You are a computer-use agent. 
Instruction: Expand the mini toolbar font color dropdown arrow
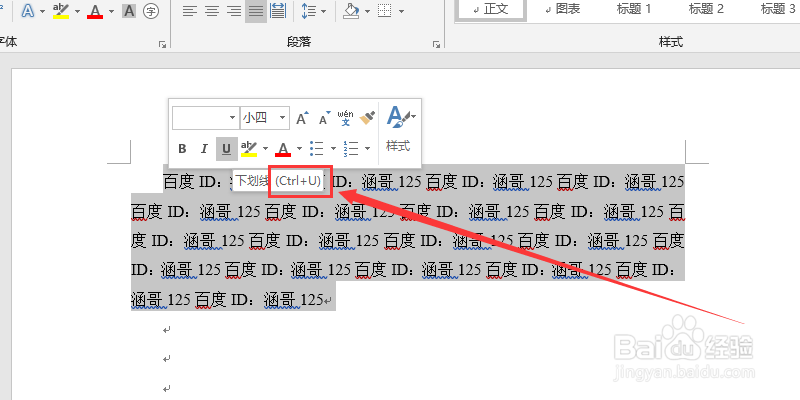tap(299, 149)
